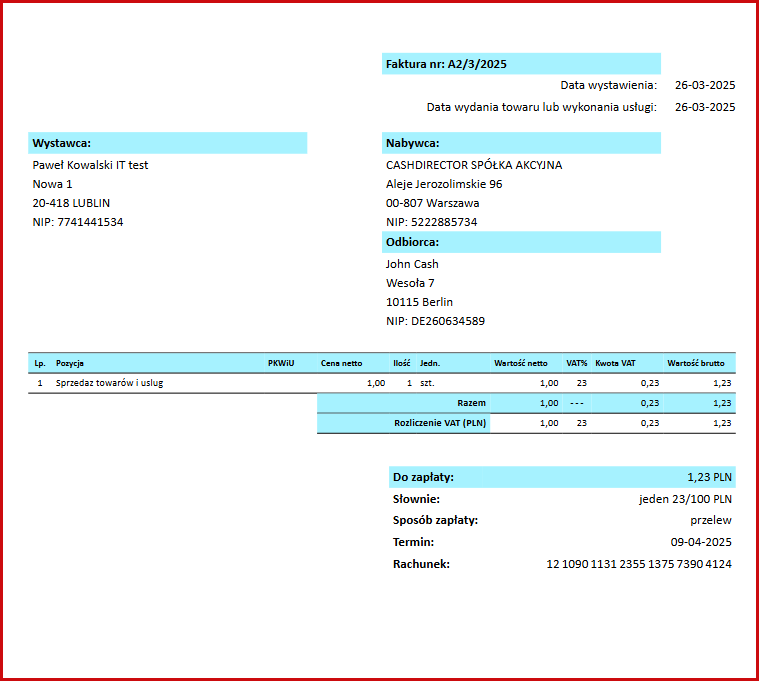The height and width of the screenshot is (681, 759).
Task: Click the 'Data wydania towaru lub wykonania usługi:' label
Action: (542, 107)
